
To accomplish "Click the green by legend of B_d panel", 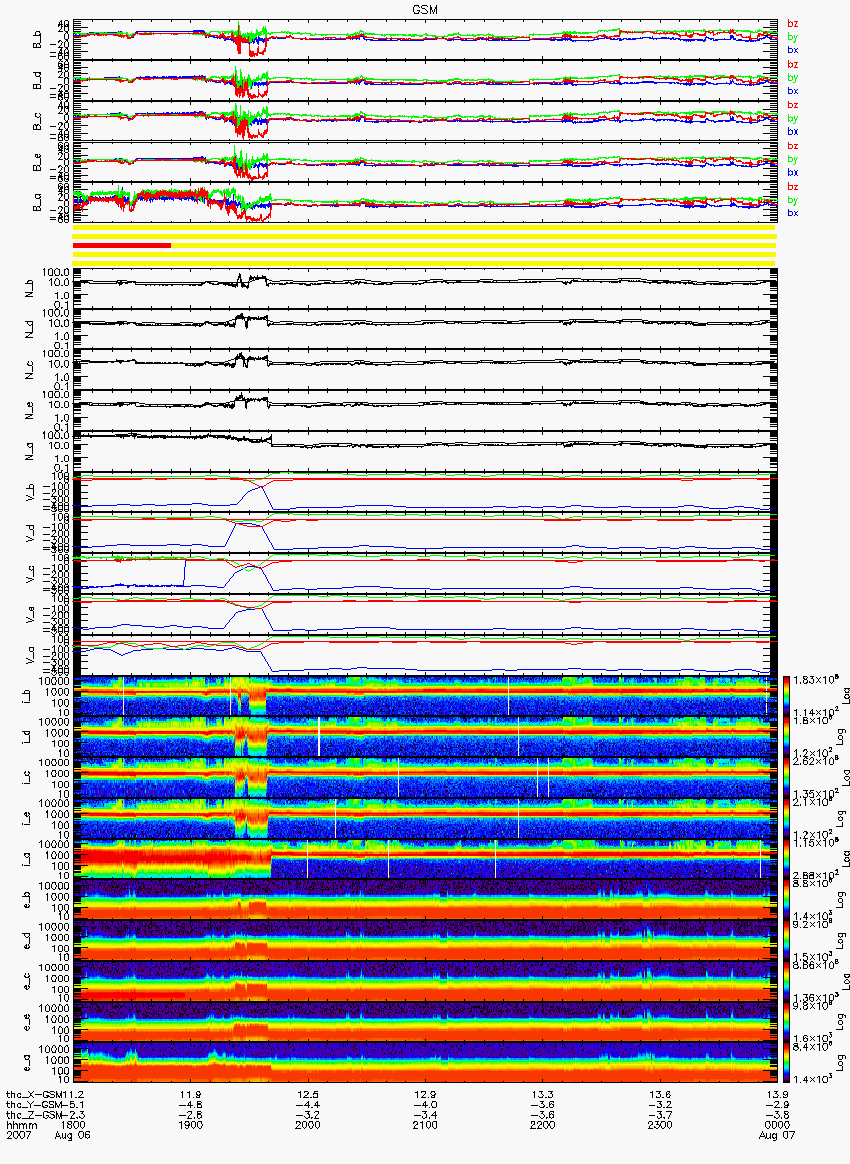I will 793,77.
